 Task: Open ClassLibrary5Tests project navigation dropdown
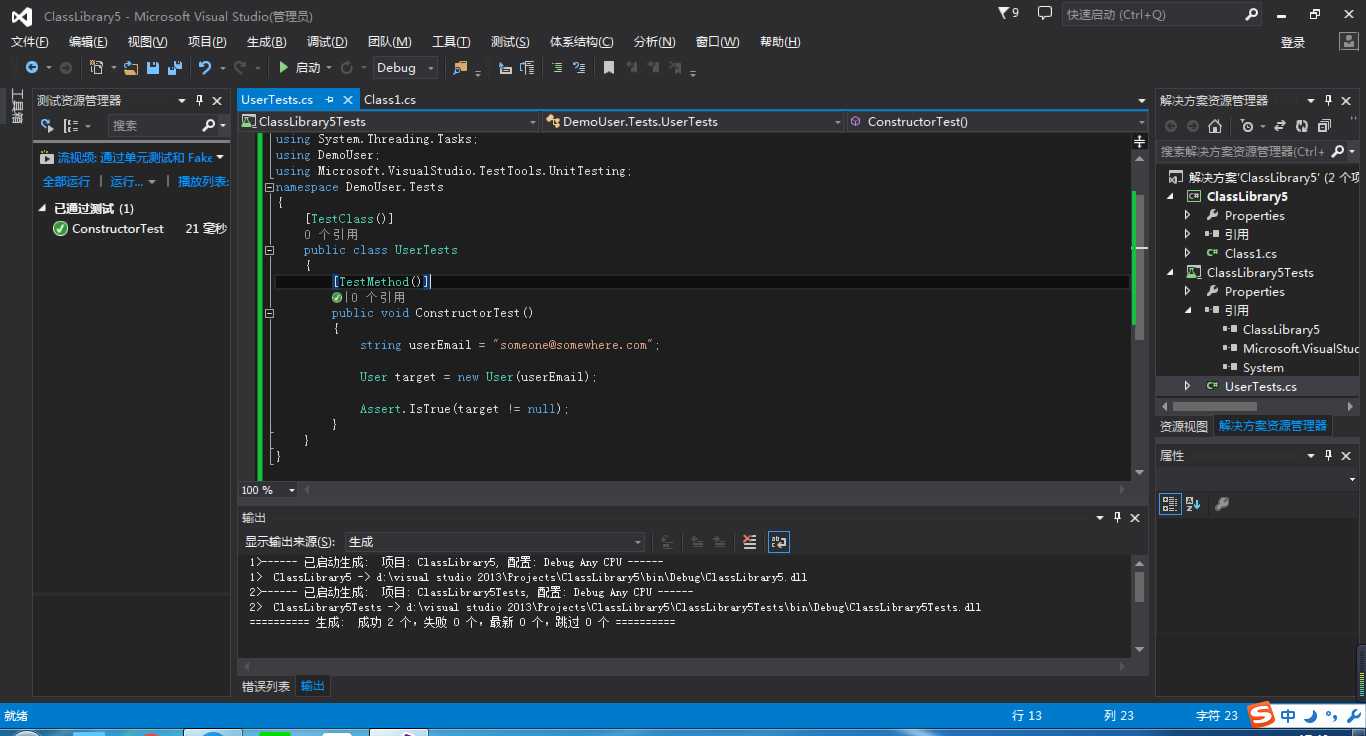pyautogui.click(x=390, y=121)
